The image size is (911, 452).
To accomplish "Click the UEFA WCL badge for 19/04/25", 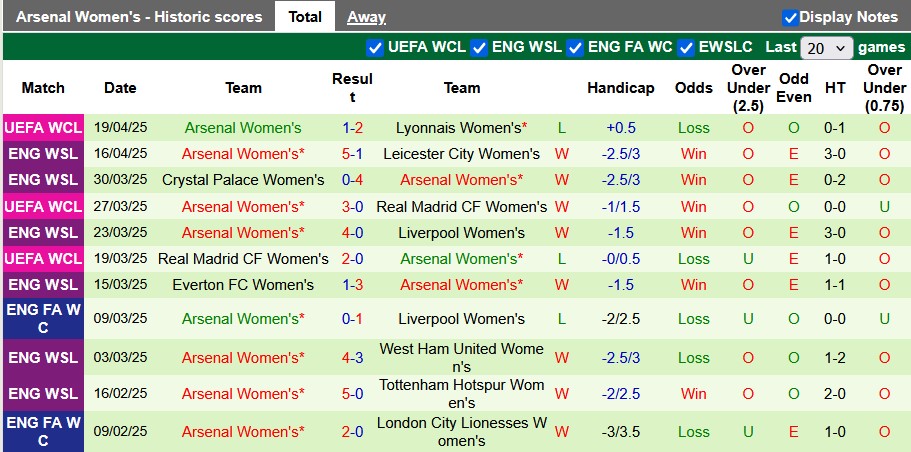I will (x=43, y=128).
